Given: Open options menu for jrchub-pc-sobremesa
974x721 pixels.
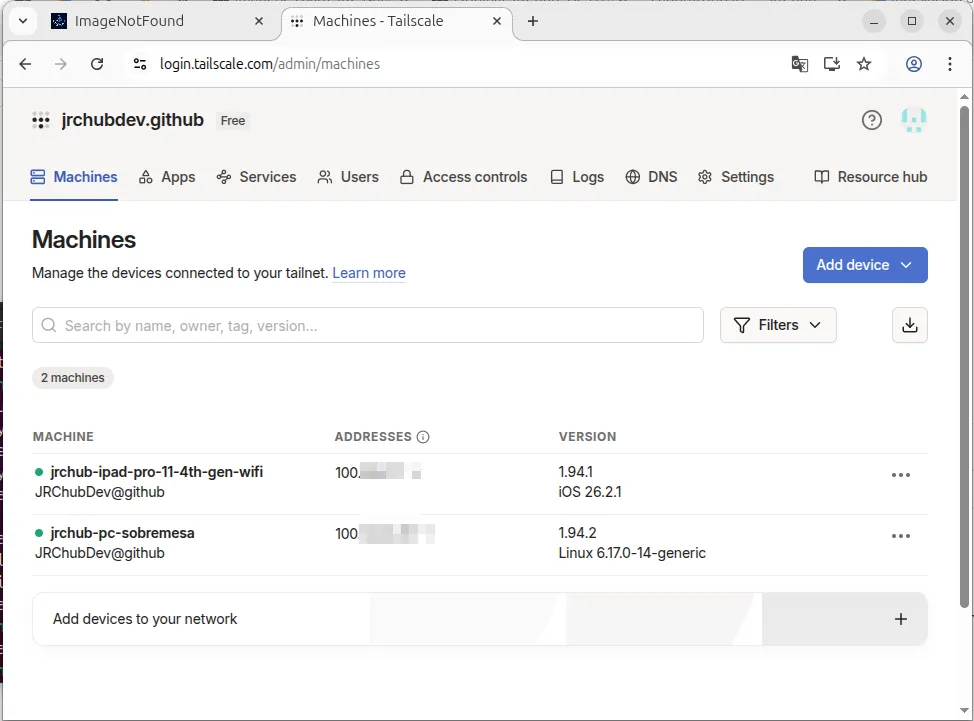Looking at the screenshot, I should 900,536.
